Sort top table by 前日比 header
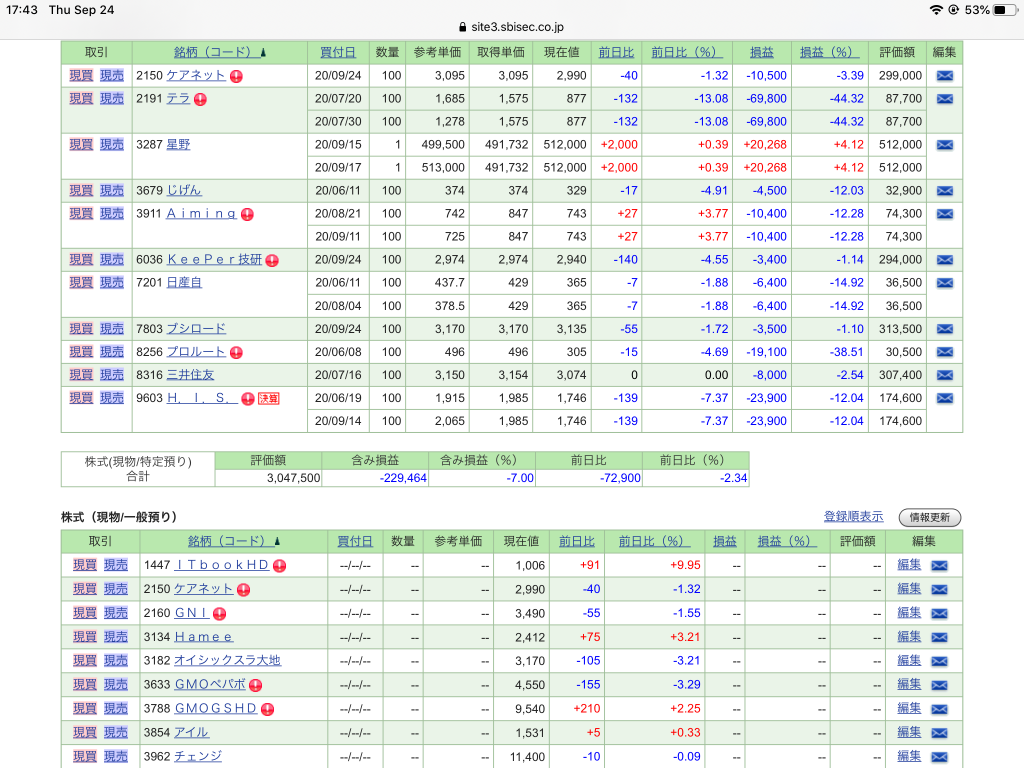This screenshot has width=1024, height=768. [x=616, y=52]
